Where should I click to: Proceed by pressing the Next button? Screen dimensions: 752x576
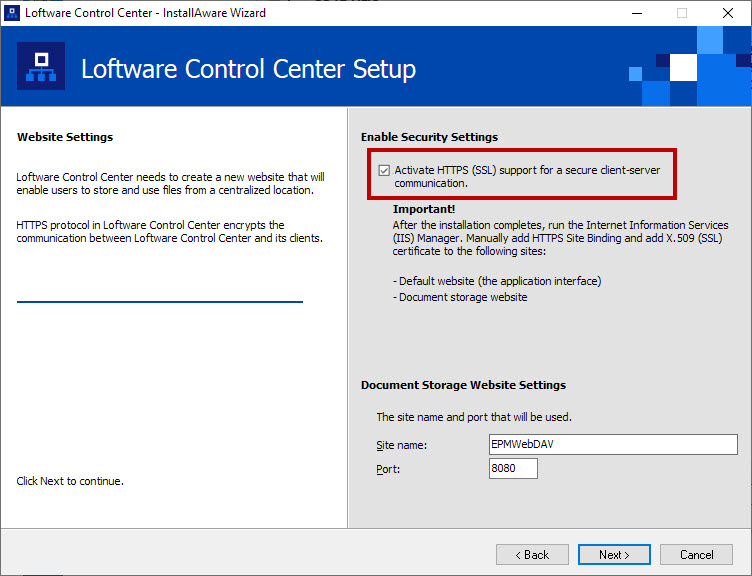pos(614,555)
